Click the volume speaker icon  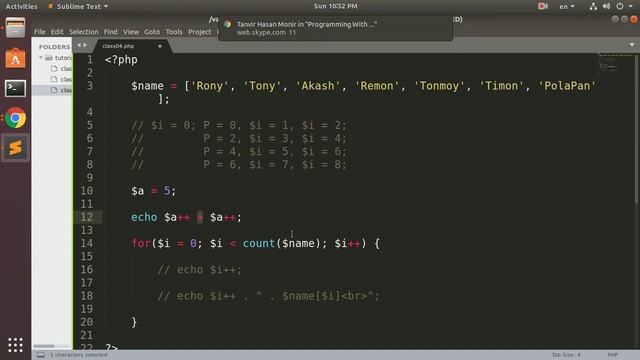pos(607,6)
